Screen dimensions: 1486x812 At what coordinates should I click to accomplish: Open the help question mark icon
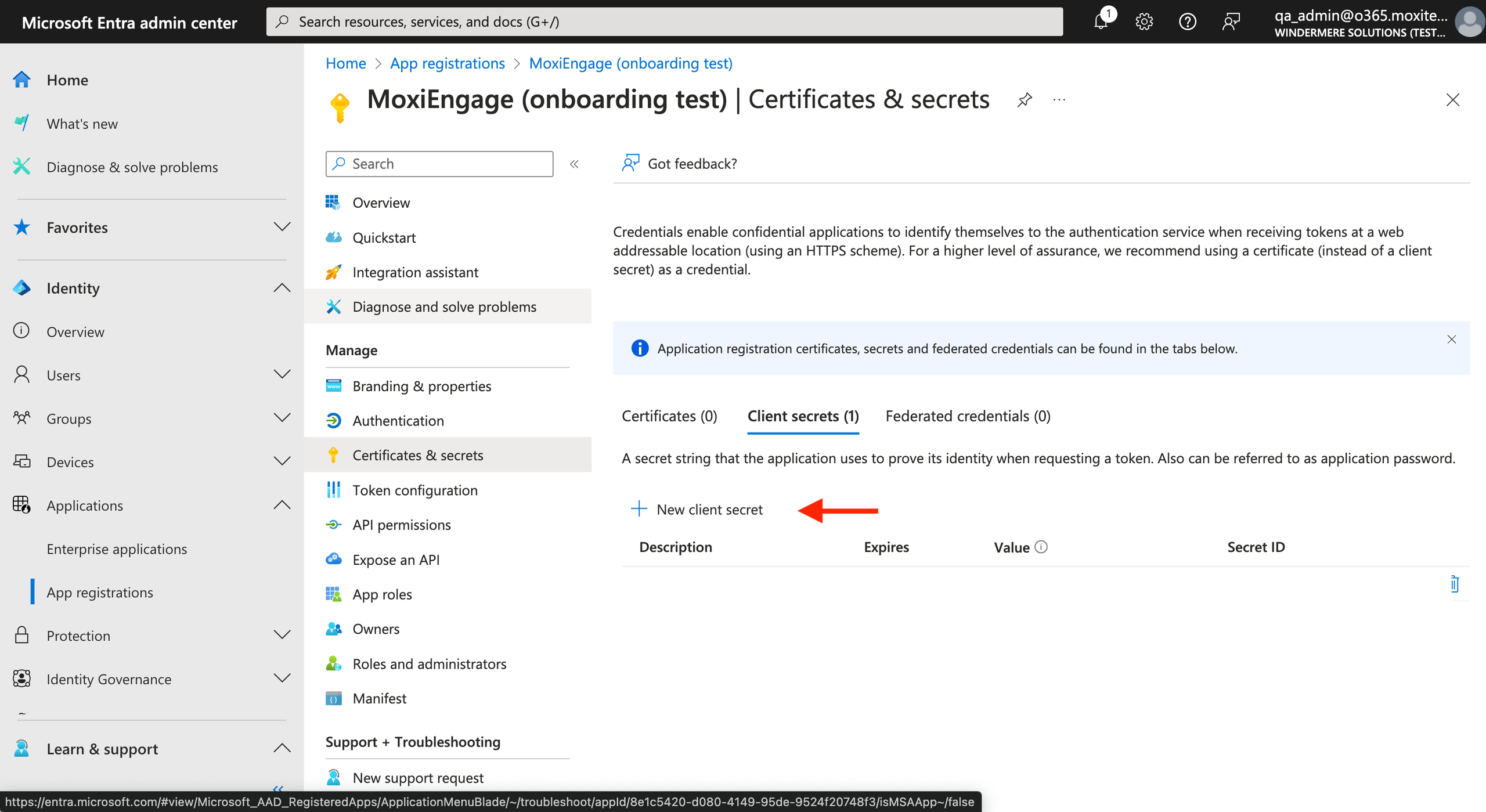pos(1187,21)
